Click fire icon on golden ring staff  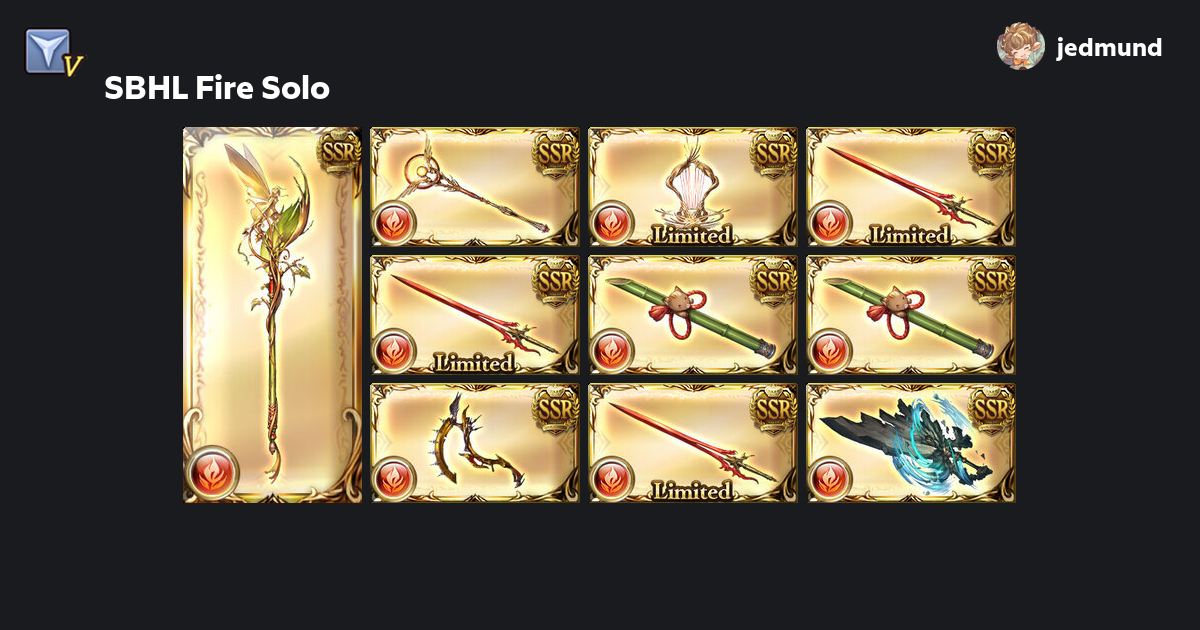[394, 222]
